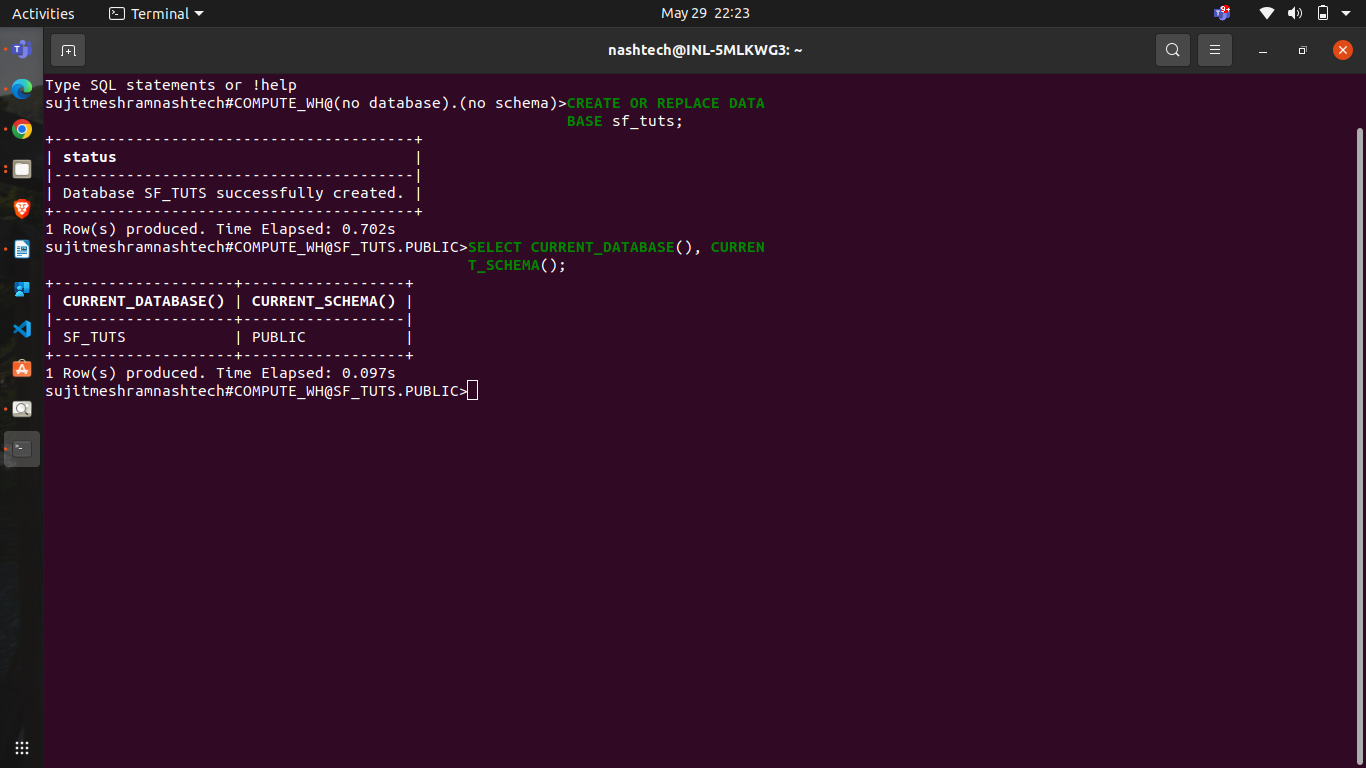Open Microsoft Edge from the dock
The height and width of the screenshot is (768, 1366).
click(x=22, y=89)
